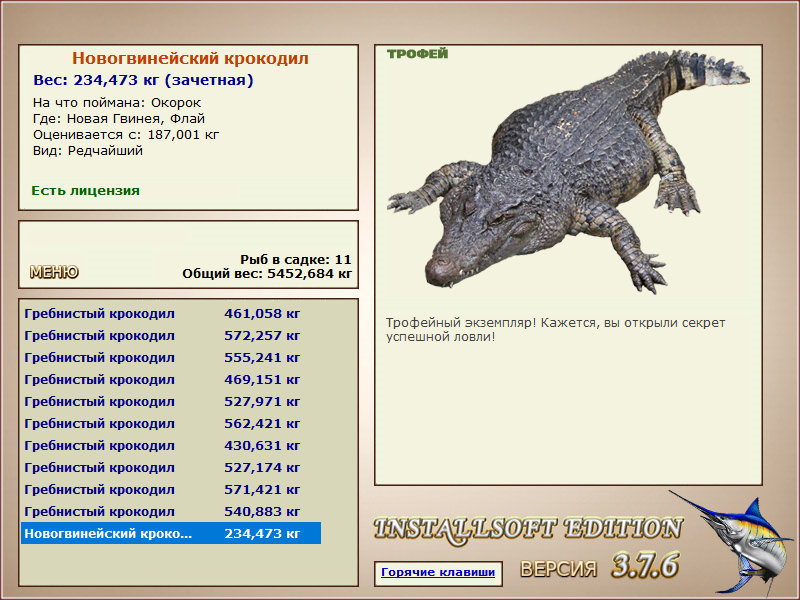Click the Где: Новая Гвинея, Флай line
Image resolution: width=800 pixels, height=600 pixels.
tap(119, 119)
